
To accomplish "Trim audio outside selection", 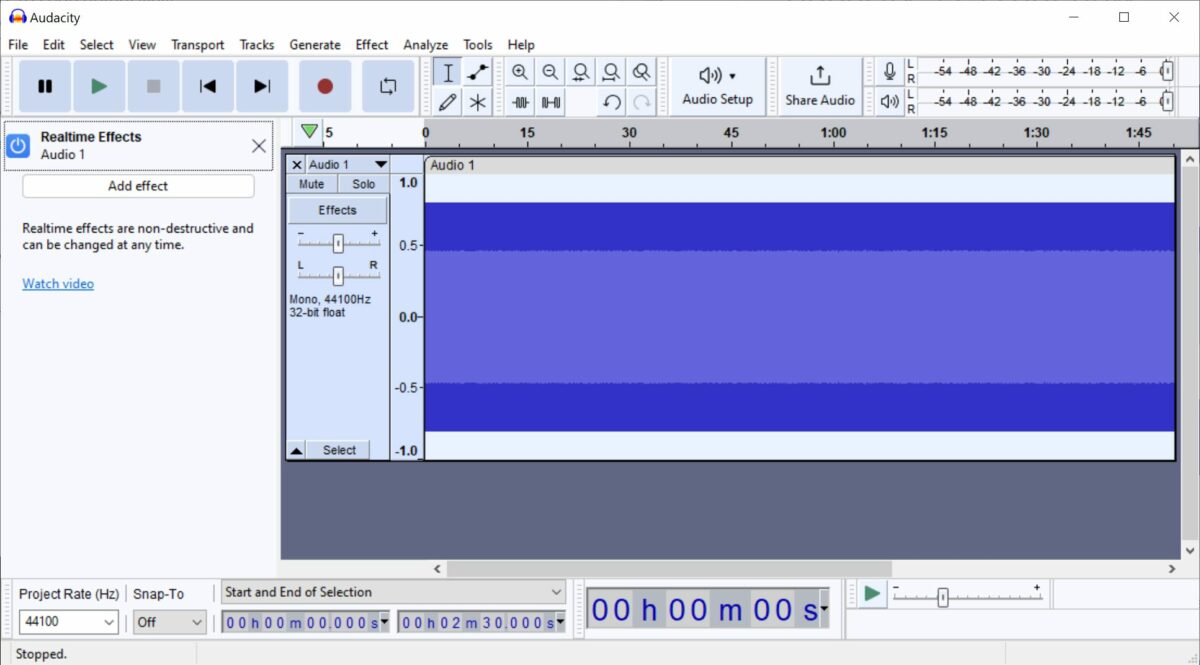I will [520, 101].
